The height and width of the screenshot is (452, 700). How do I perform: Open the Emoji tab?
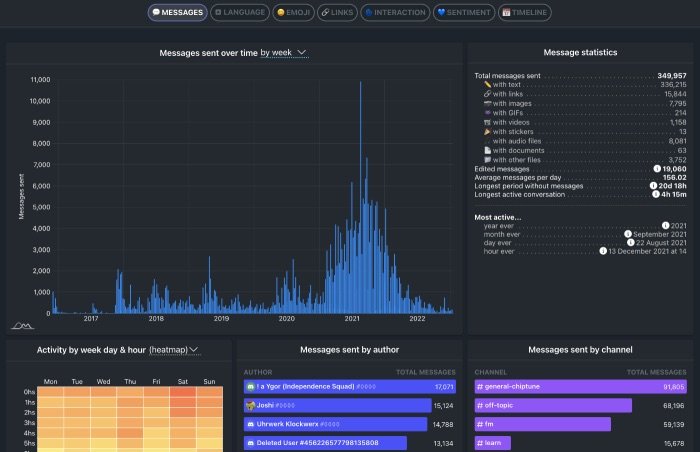click(x=294, y=13)
